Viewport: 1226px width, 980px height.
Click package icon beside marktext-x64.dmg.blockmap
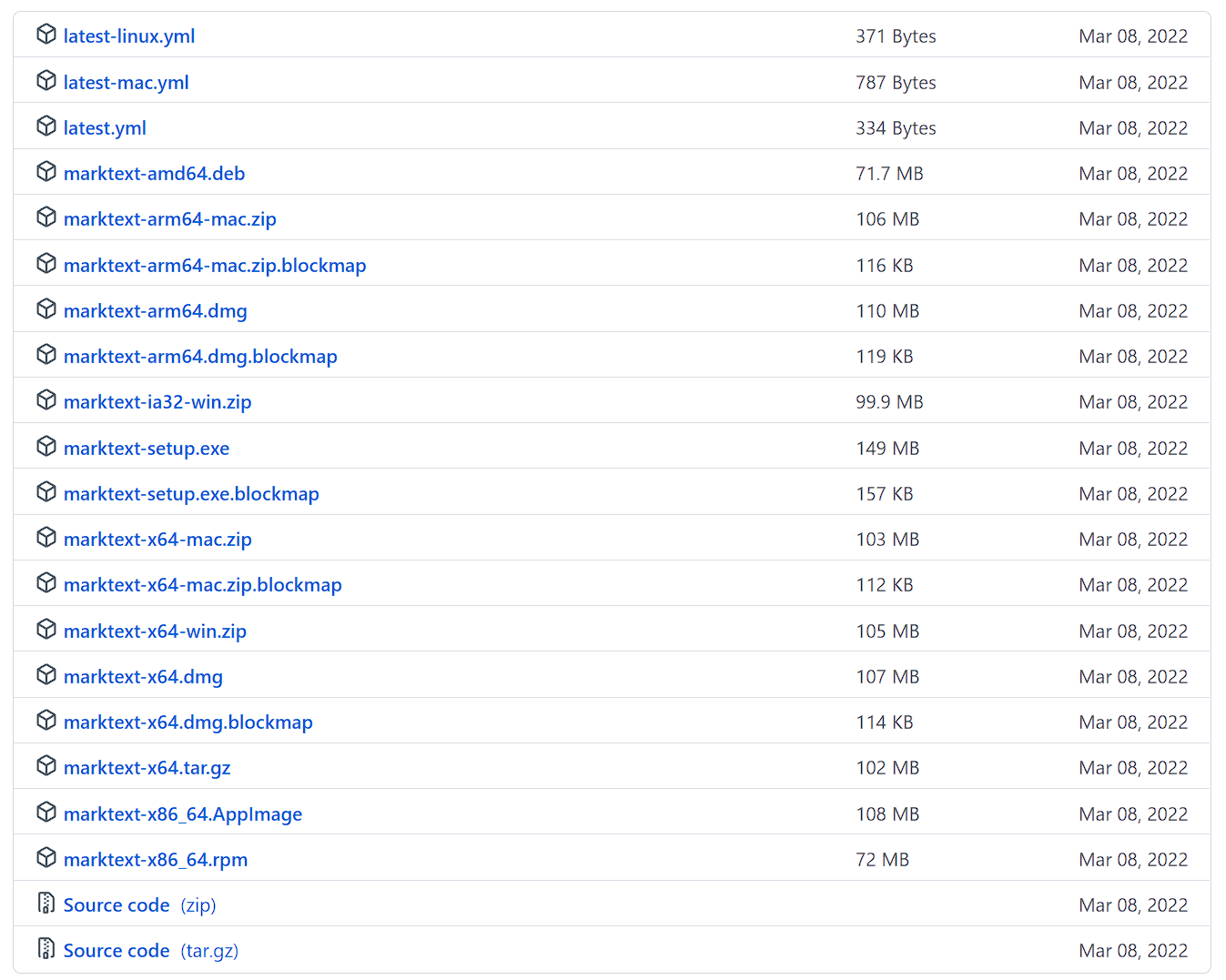pyautogui.click(x=46, y=720)
